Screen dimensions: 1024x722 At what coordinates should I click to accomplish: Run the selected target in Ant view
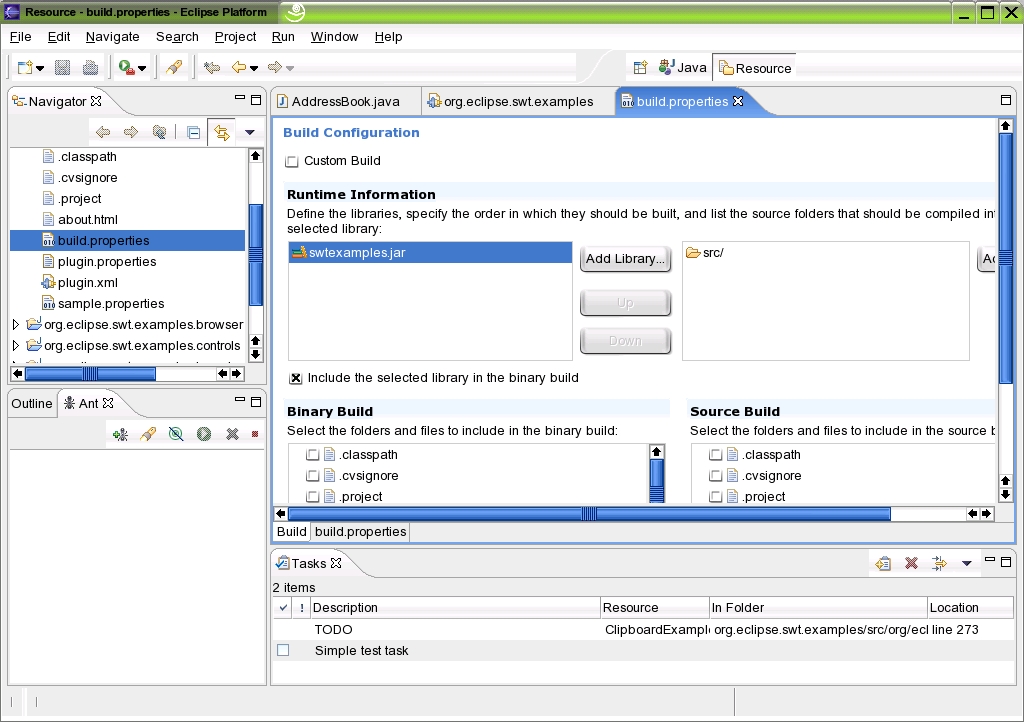pos(203,434)
